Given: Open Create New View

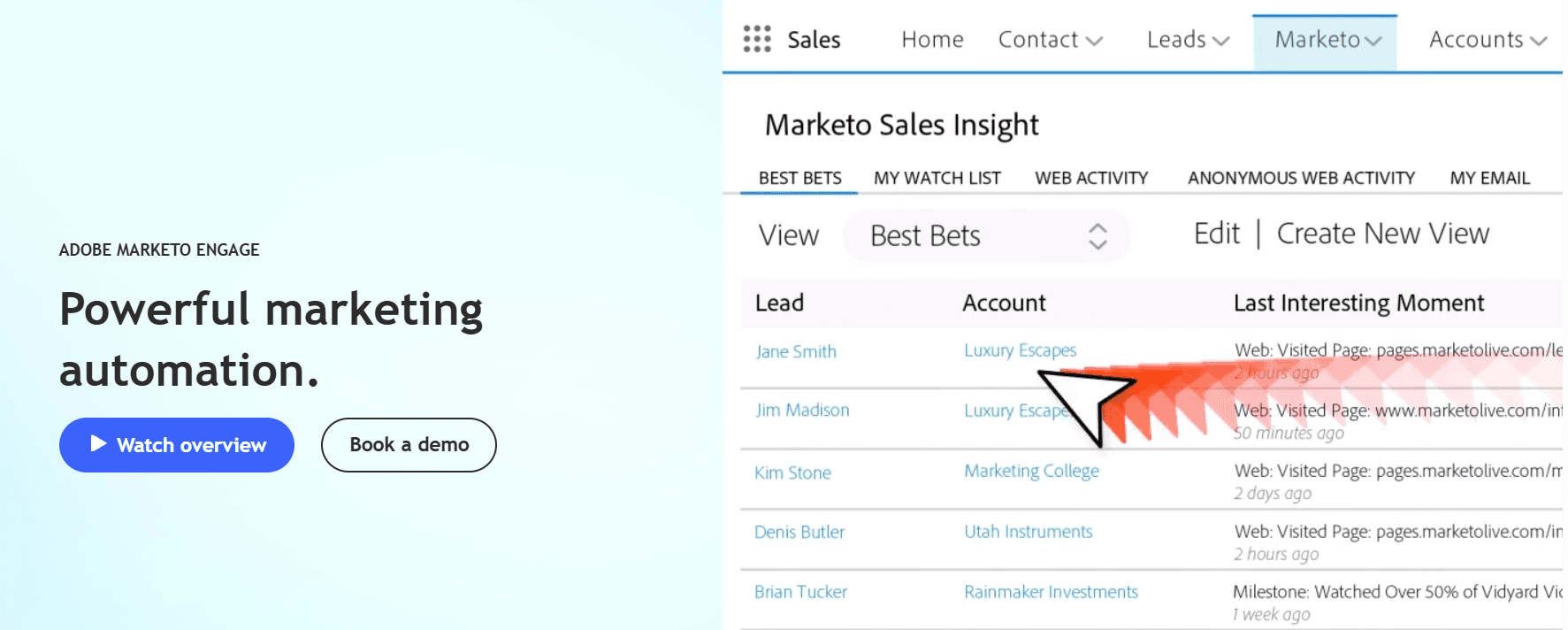Looking at the screenshot, I should 1381,234.
